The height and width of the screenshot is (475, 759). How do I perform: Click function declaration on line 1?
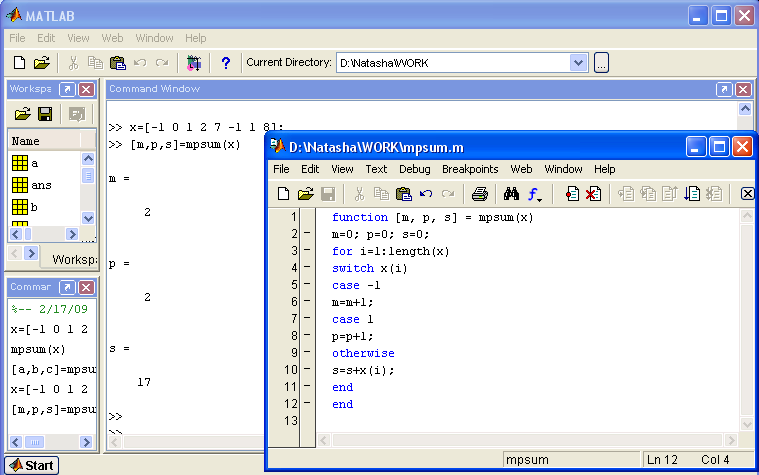pyautogui.click(x=432, y=217)
